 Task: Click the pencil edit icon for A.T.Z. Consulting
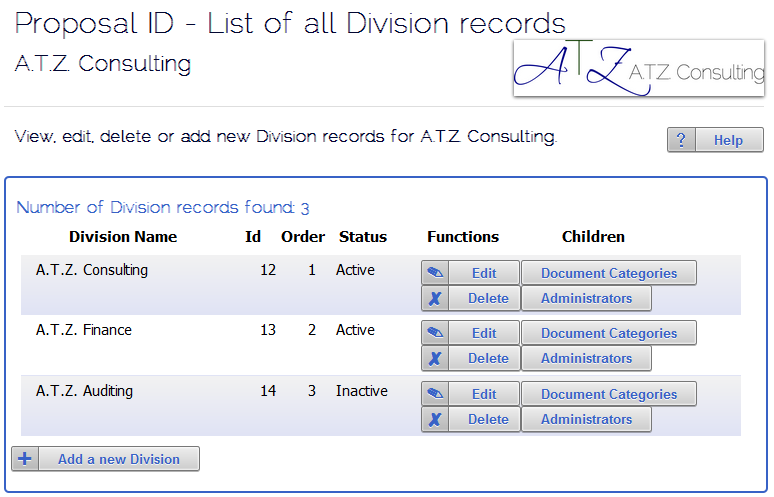pyautogui.click(x=435, y=273)
